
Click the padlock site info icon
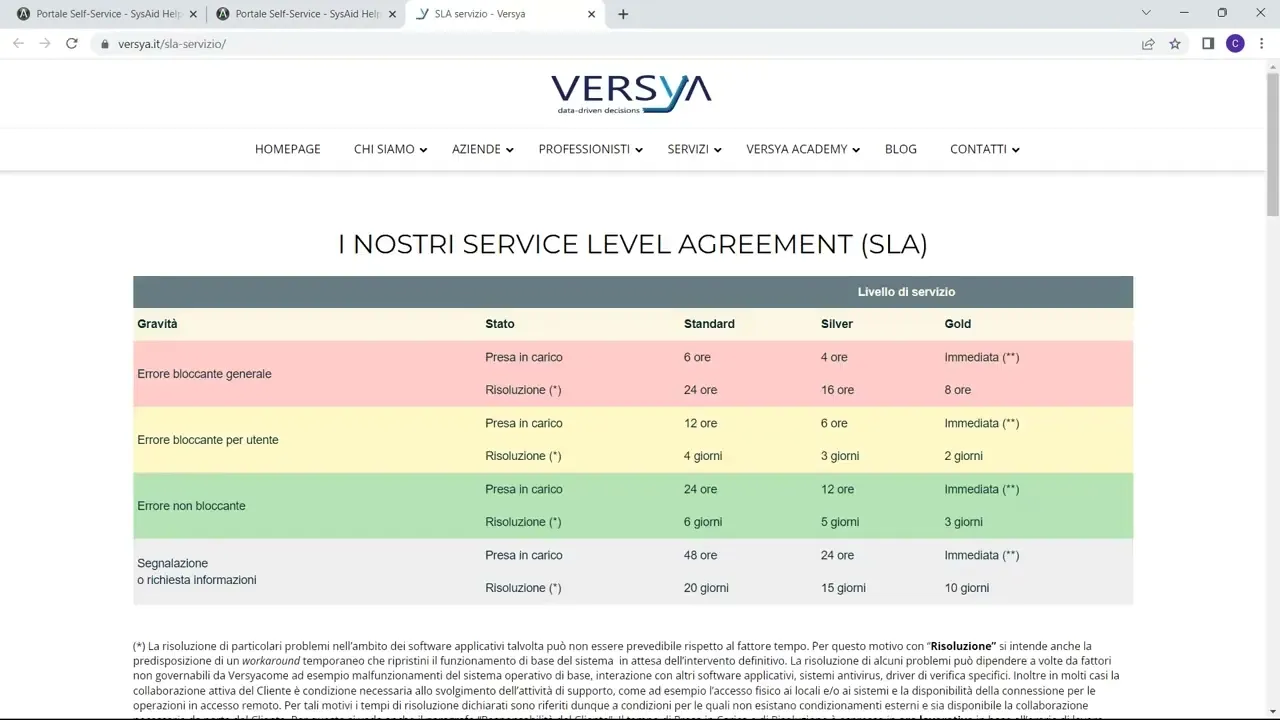pyautogui.click(x=105, y=44)
